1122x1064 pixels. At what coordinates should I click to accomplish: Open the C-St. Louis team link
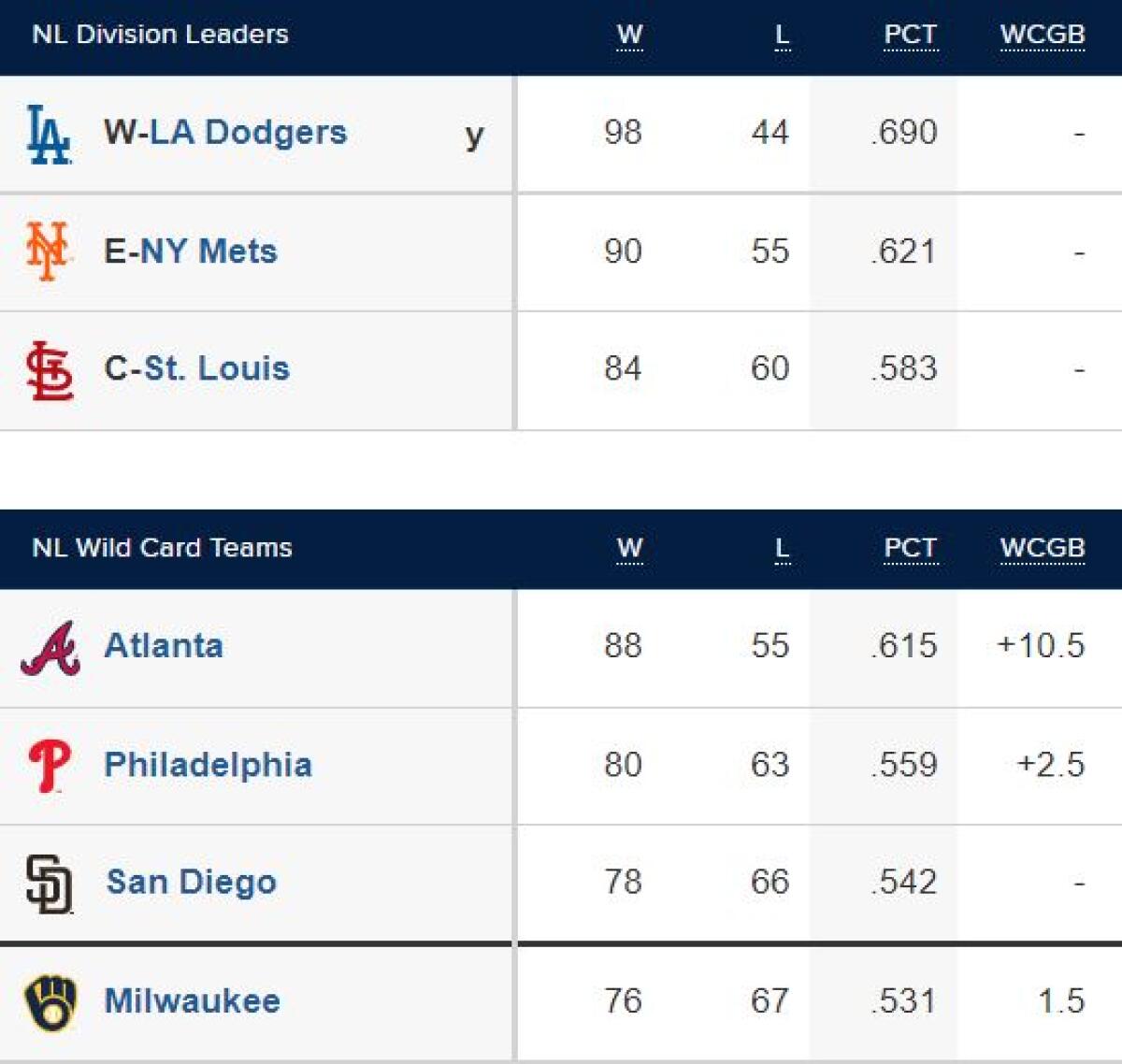tap(197, 368)
